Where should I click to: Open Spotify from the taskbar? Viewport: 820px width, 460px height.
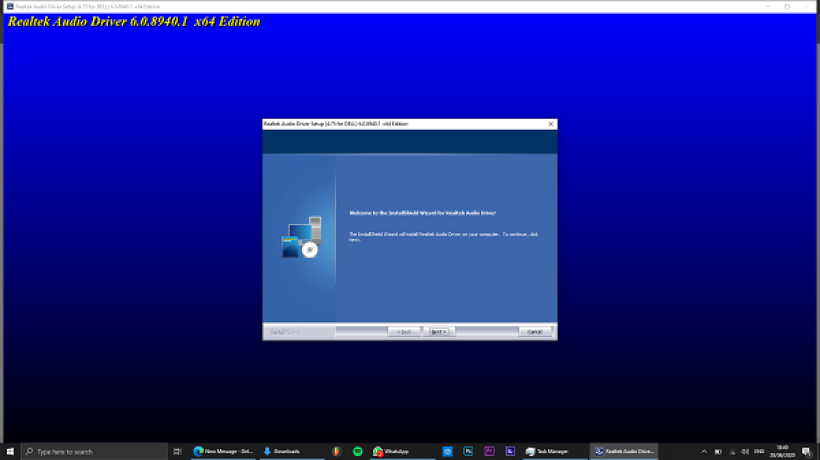358,451
